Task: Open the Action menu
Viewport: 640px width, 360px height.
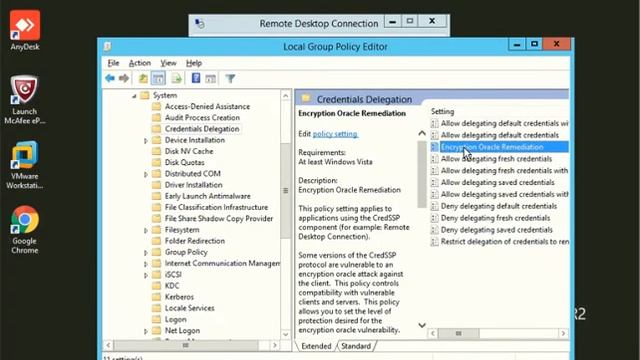Action: coord(140,63)
